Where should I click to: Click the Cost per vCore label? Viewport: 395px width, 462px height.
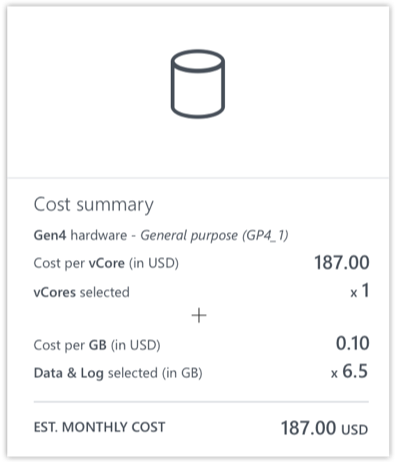coord(106,263)
